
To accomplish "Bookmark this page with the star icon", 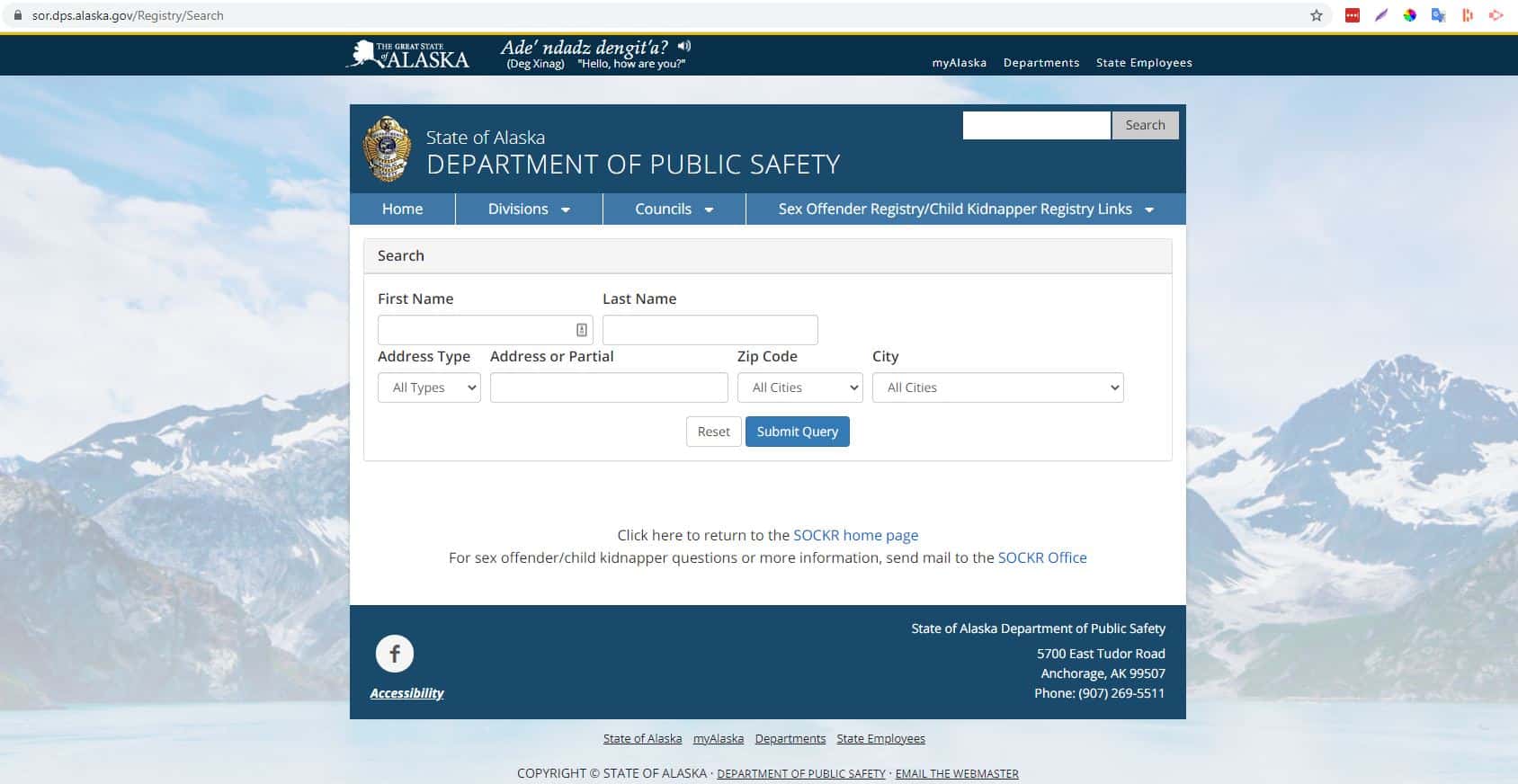I will (1317, 15).
